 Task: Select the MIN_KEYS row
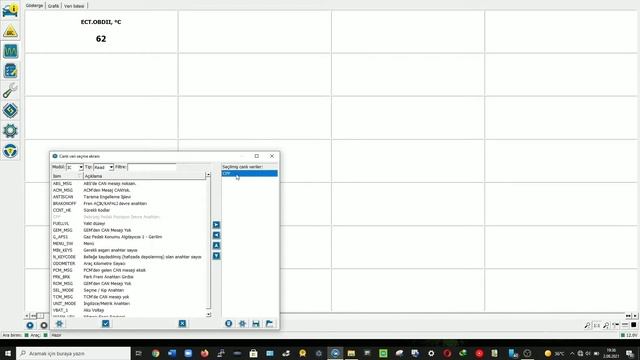point(129,250)
